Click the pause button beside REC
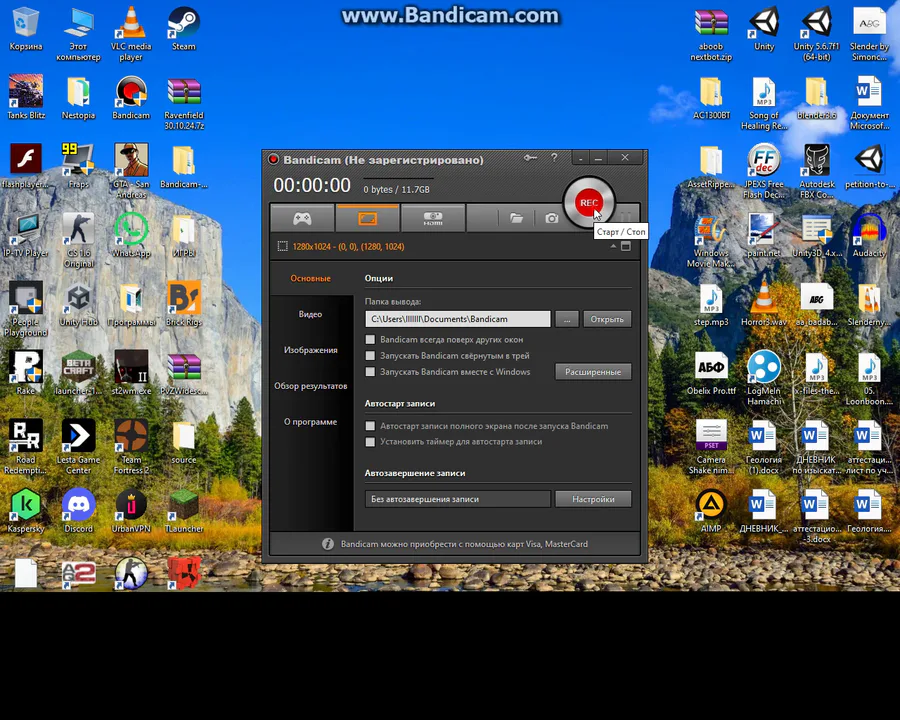This screenshot has height=720, width=900. [627, 215]
